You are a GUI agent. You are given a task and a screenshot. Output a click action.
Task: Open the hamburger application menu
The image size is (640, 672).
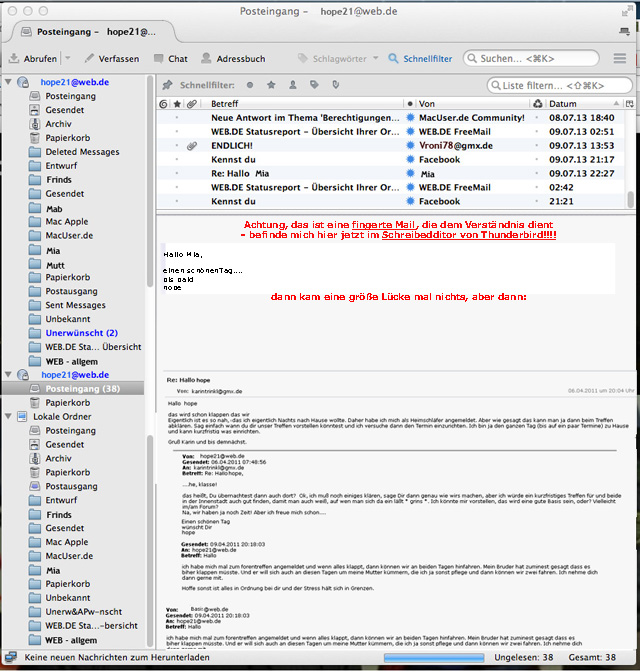point(619,58)
